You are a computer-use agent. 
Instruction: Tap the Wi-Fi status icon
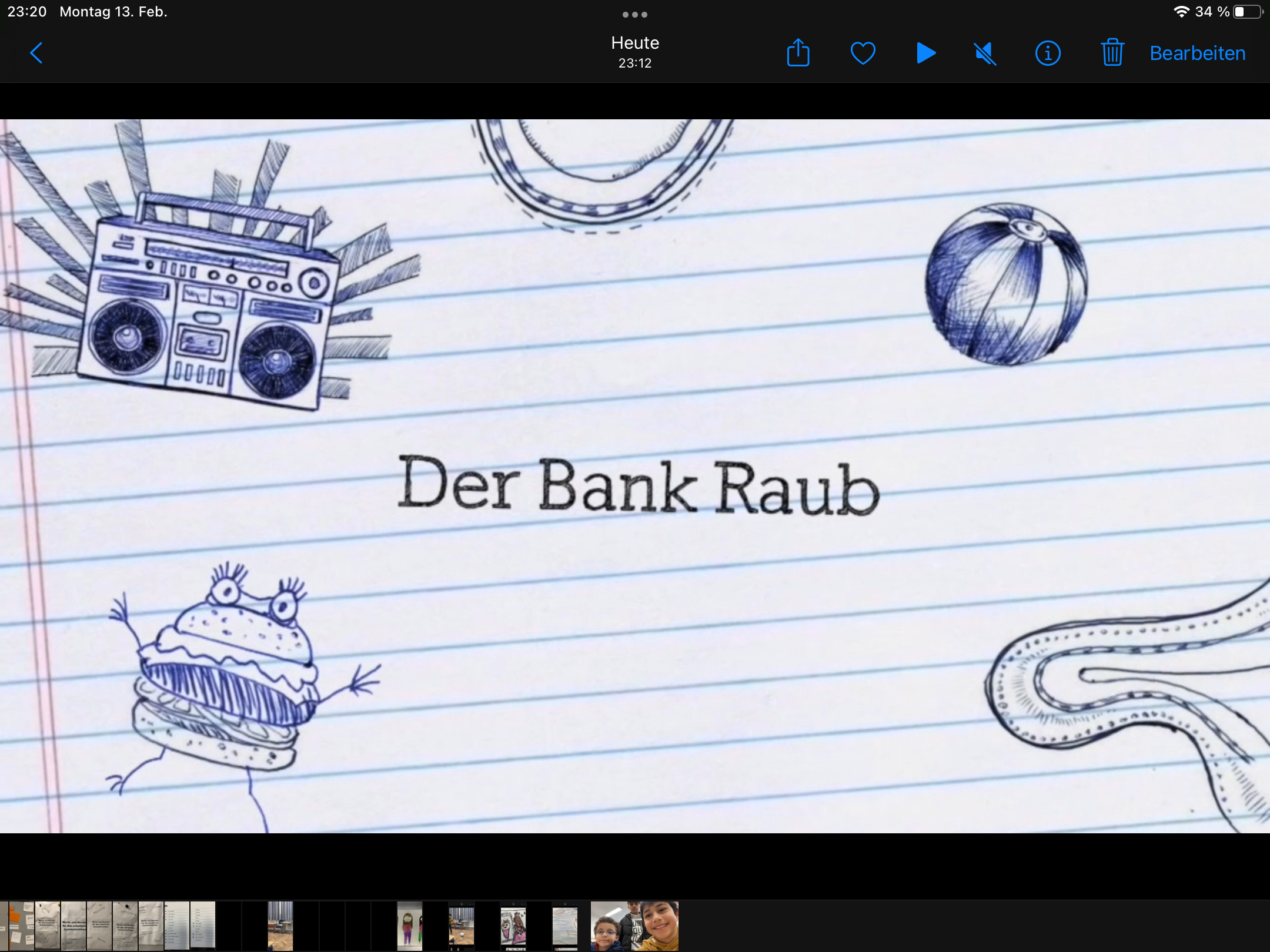[1181, 12]
